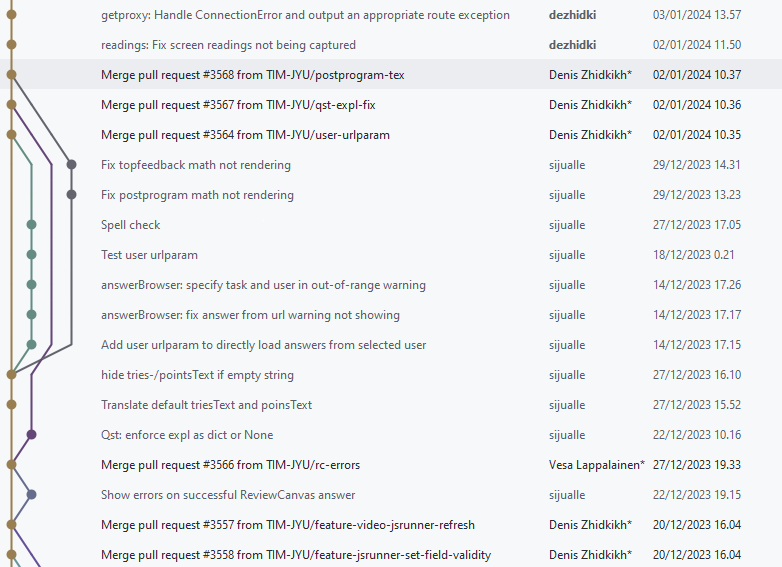Click author 'dezhidki' on the readings commit

click(572, 45)
